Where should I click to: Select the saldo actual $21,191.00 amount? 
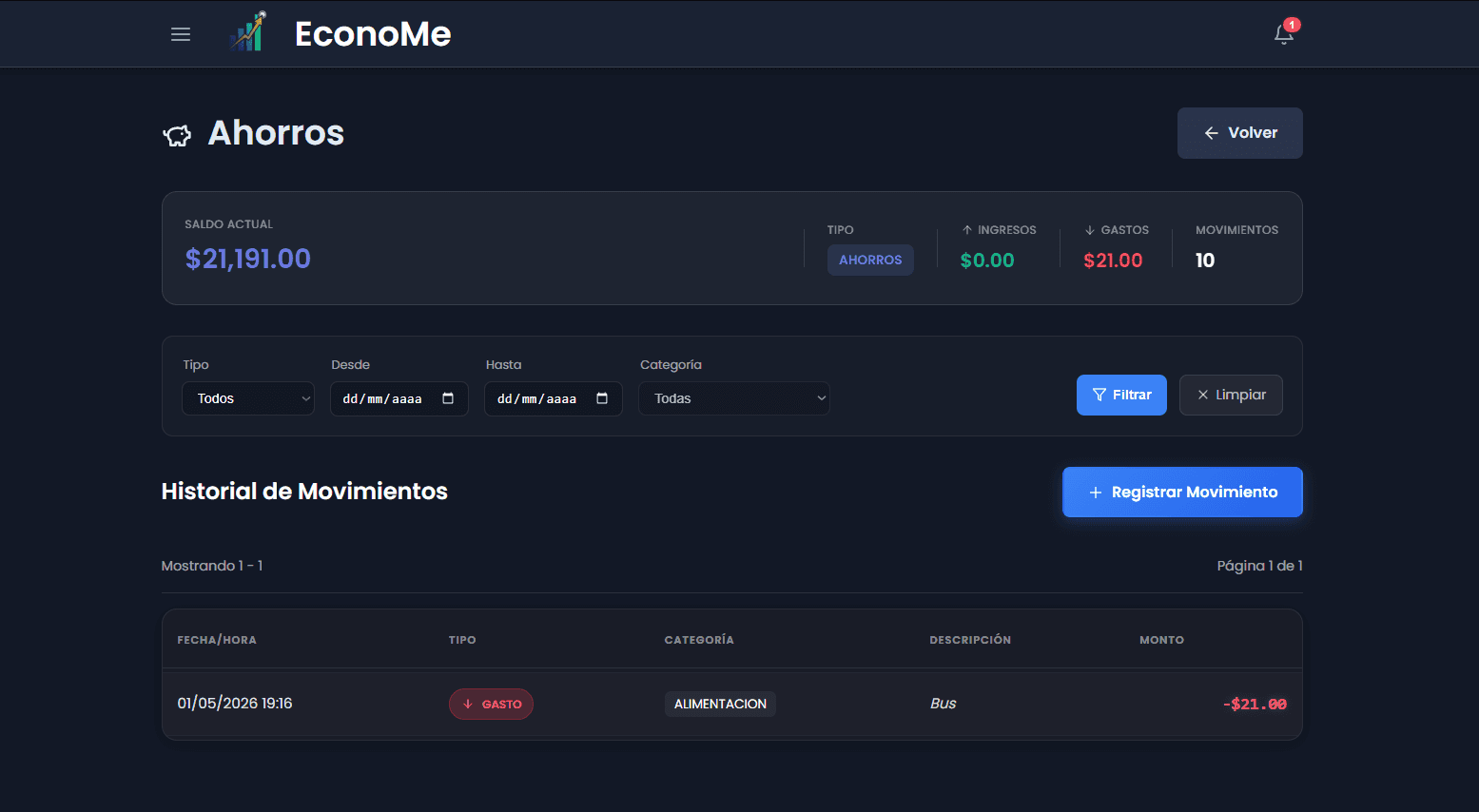tap(248, 259)
